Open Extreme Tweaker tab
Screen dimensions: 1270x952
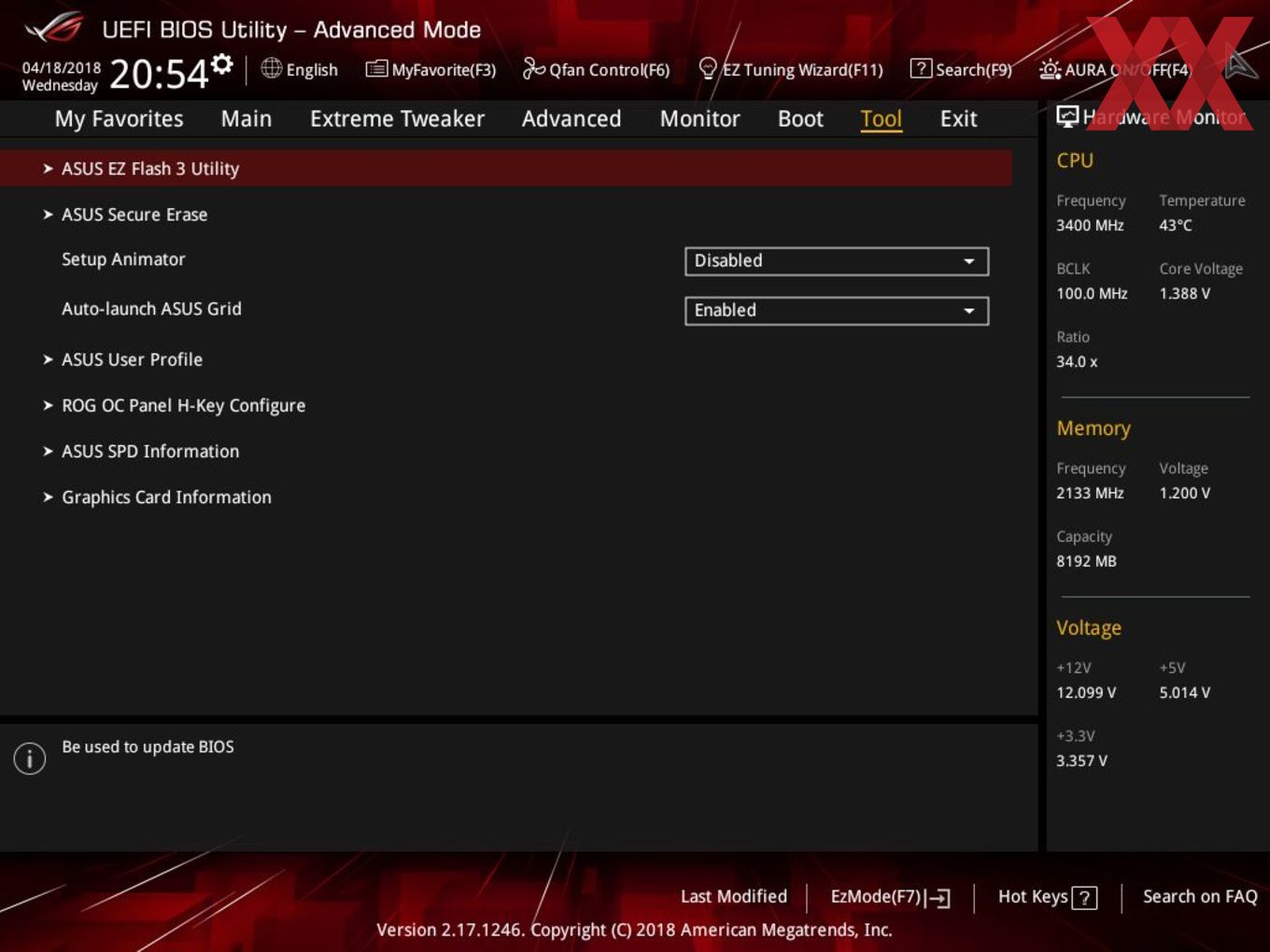tap(397, 119)
